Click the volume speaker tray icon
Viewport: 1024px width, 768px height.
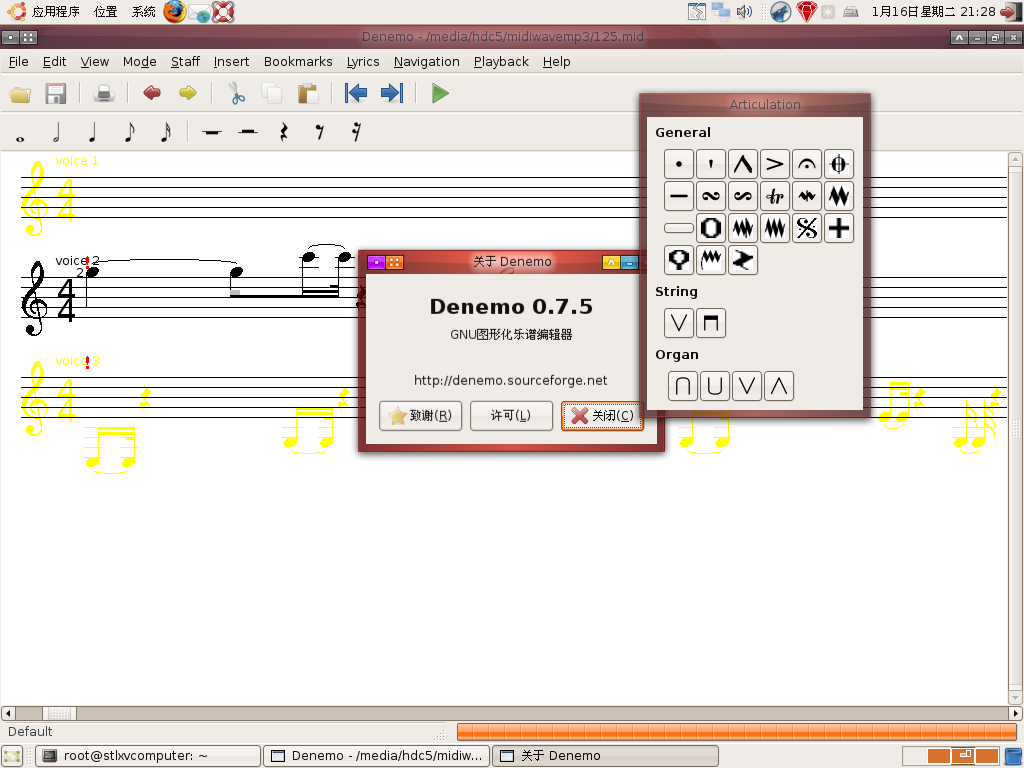(744, 12)
